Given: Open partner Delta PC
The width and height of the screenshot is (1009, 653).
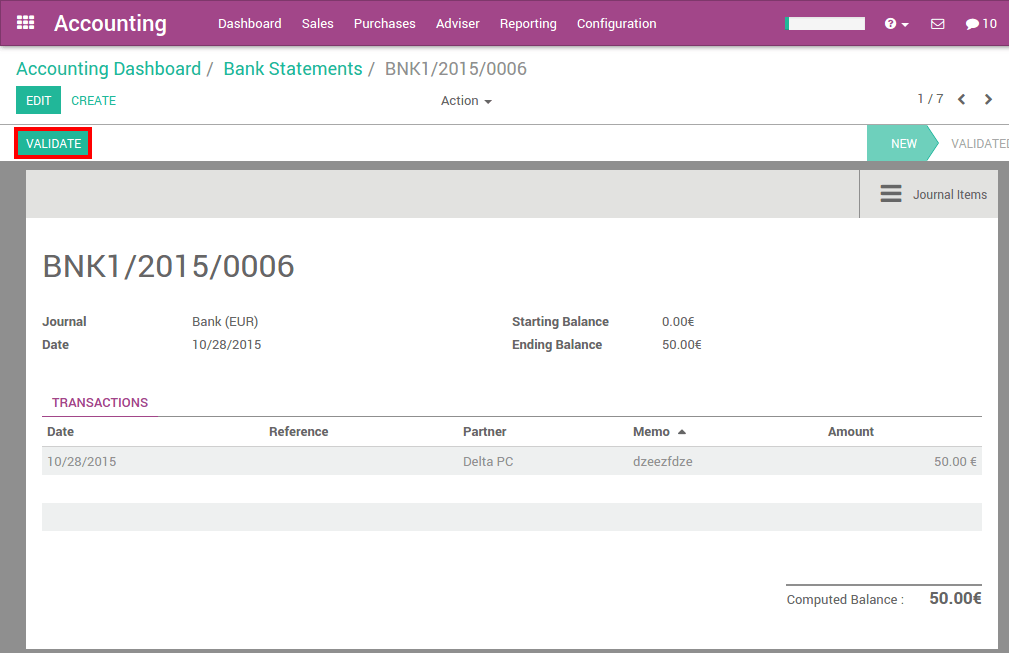Looking at the screenshot, I should click(488, 461).
